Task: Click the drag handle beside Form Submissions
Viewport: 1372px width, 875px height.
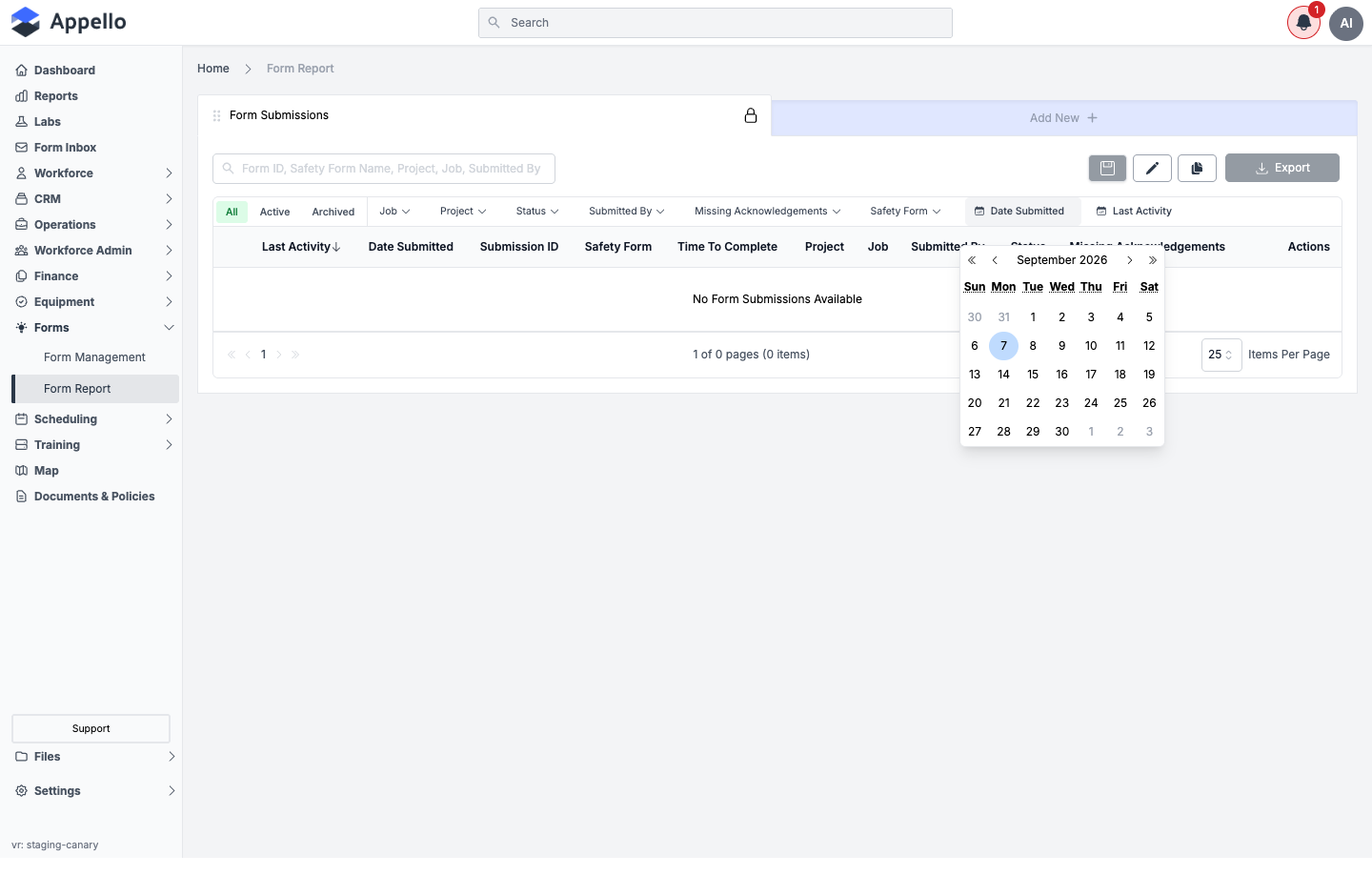Action: (216, 115)
